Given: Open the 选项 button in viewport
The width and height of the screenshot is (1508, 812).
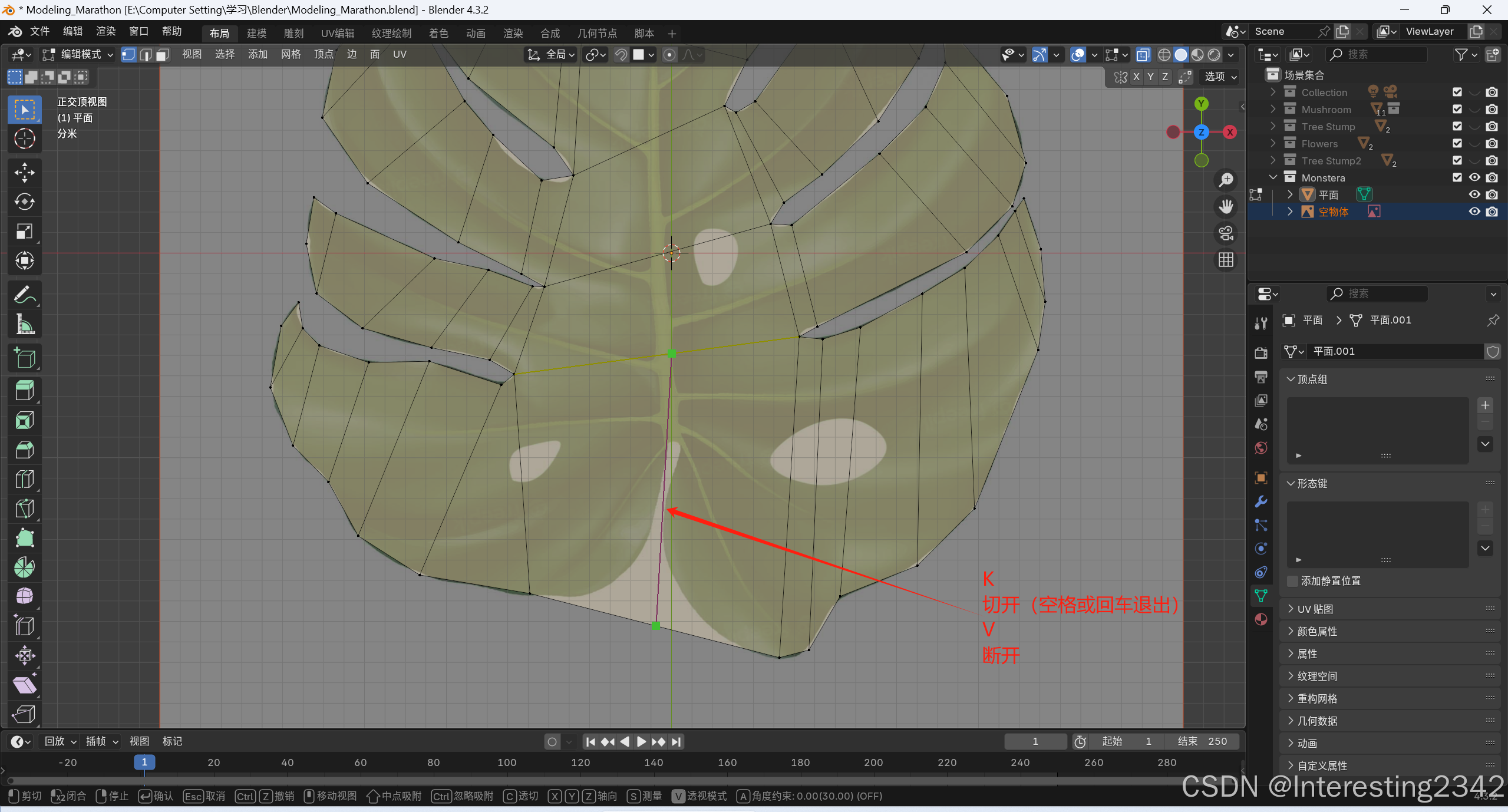Looking at the screenshot, I should tap(1219, 77).
